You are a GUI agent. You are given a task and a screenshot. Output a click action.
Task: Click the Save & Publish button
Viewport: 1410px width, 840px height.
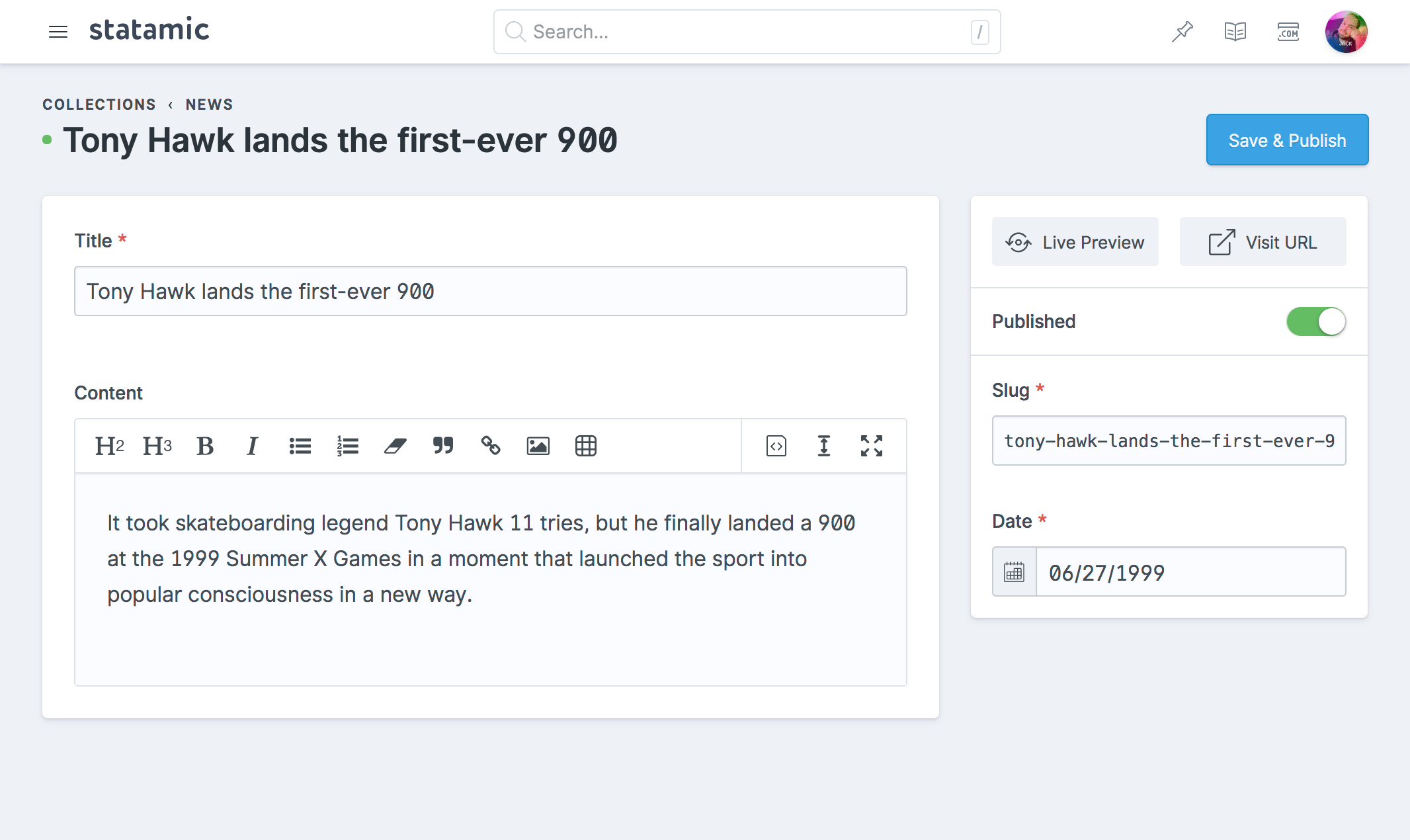(1287, 140)
